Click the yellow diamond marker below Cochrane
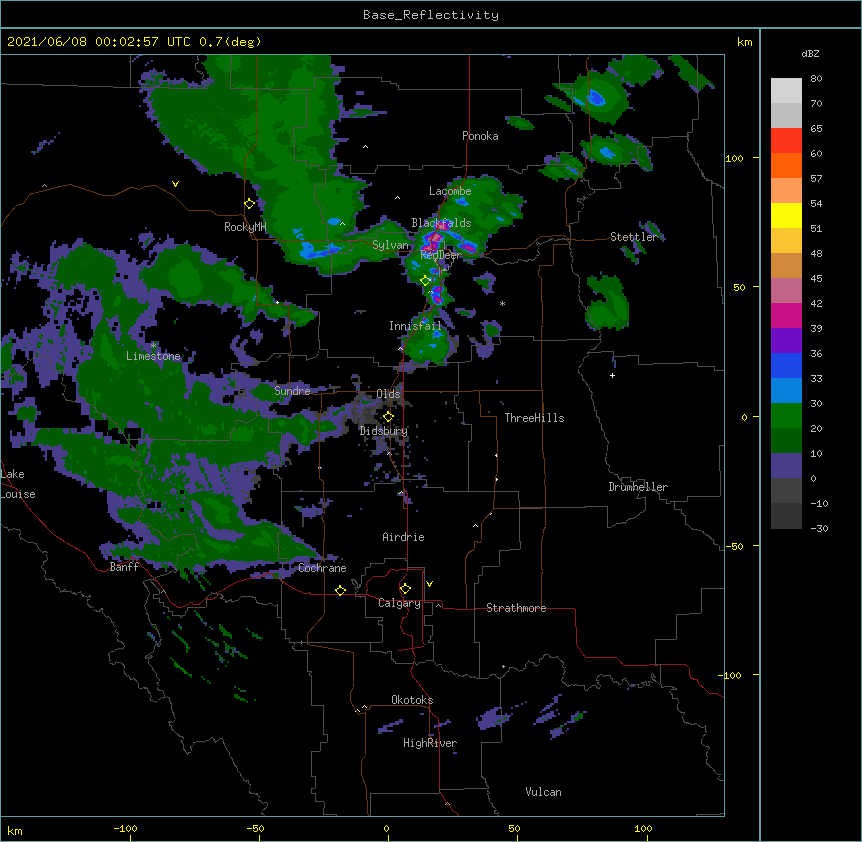The image size is (862, 842). point(340,590)
